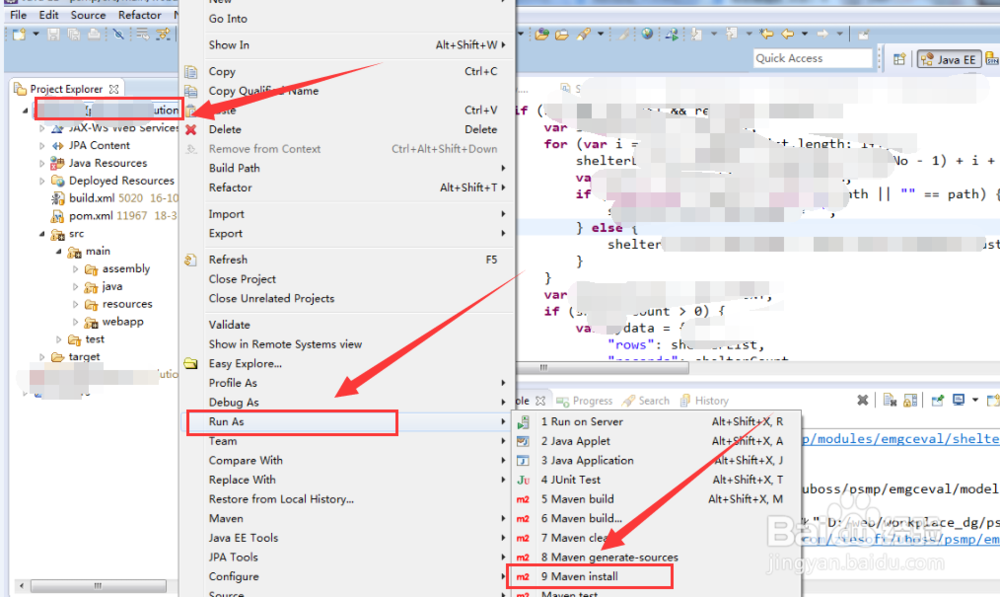This screenshot has height=597, width=1000.
Task: Select 8 Maven generate-sources option
Action: click(656, 557)
